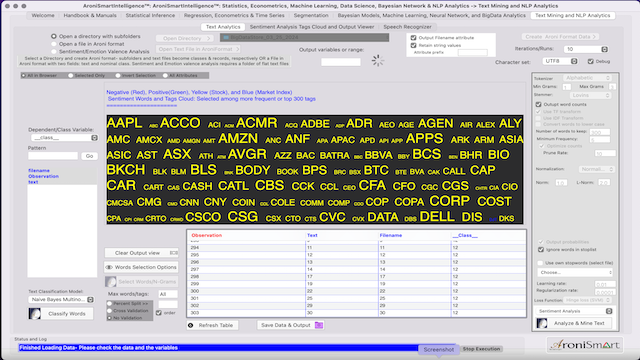Click the Classify Words button
Screen dimensions: 640x360
61,313
